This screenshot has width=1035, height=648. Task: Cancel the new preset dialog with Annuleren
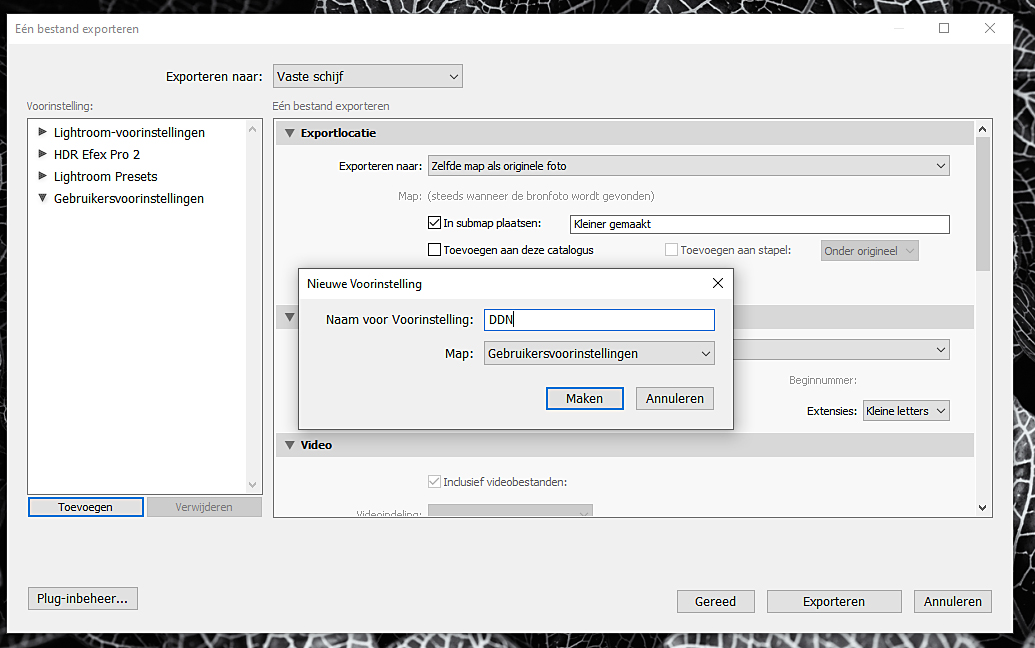click(674, 398)
